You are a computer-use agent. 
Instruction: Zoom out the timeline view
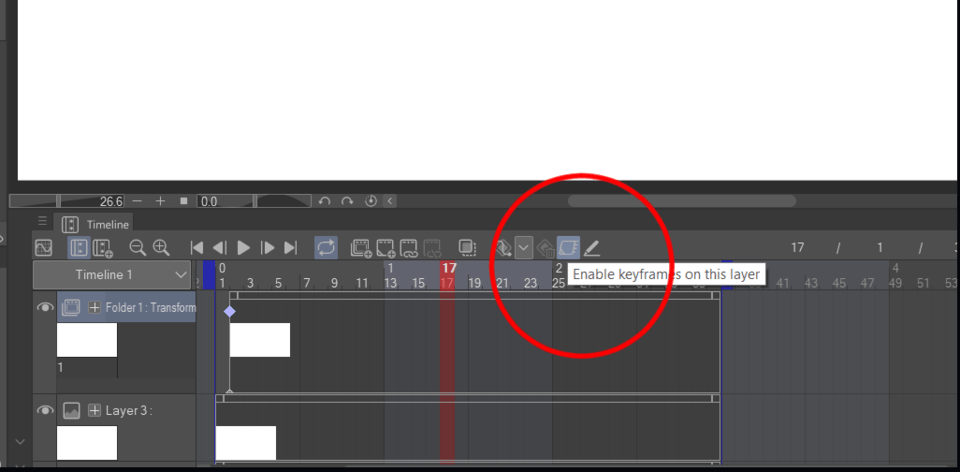[137, 248]
